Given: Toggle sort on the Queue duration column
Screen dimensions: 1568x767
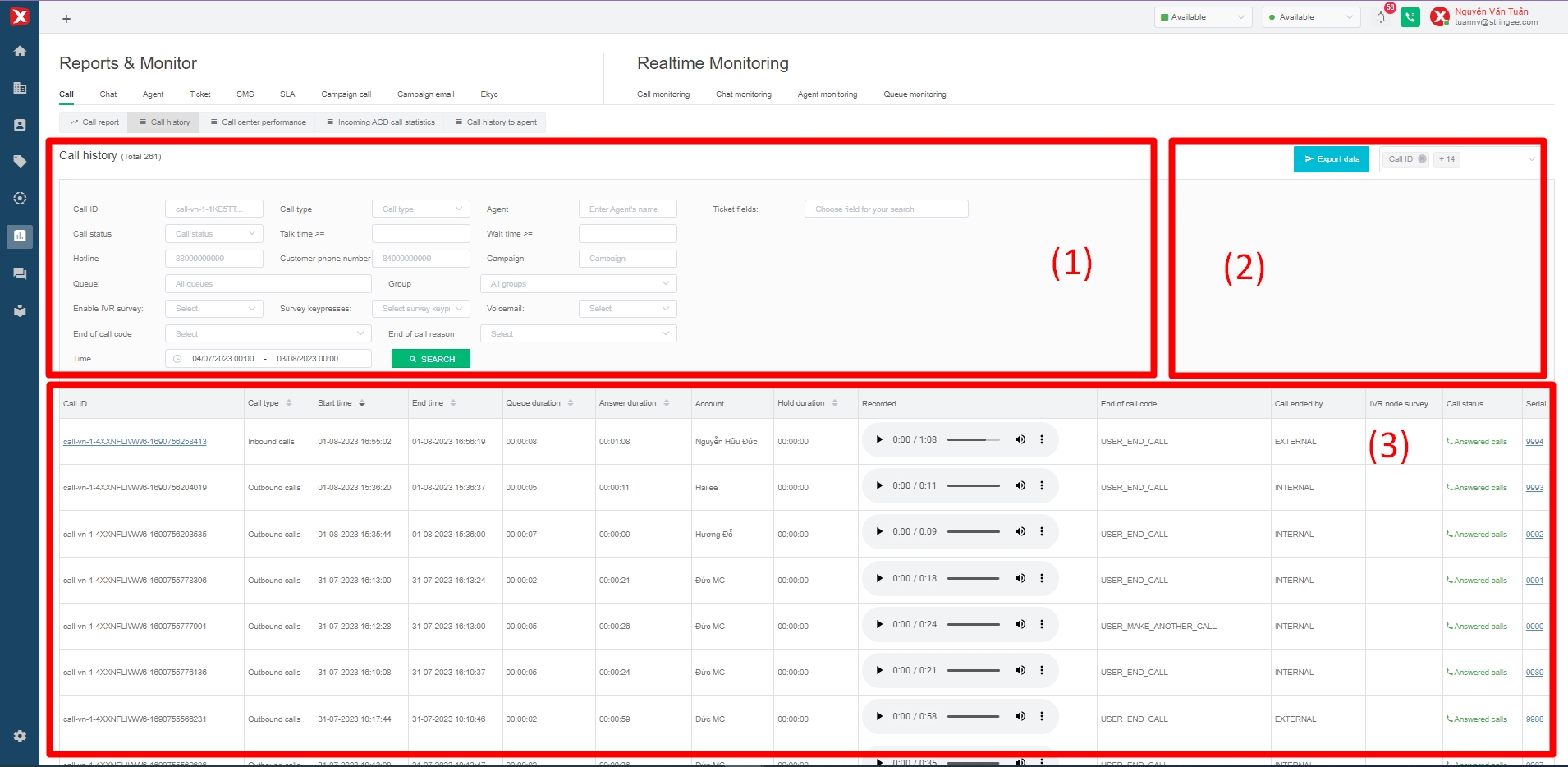Looking at the screenshot, I should point(571,403).
